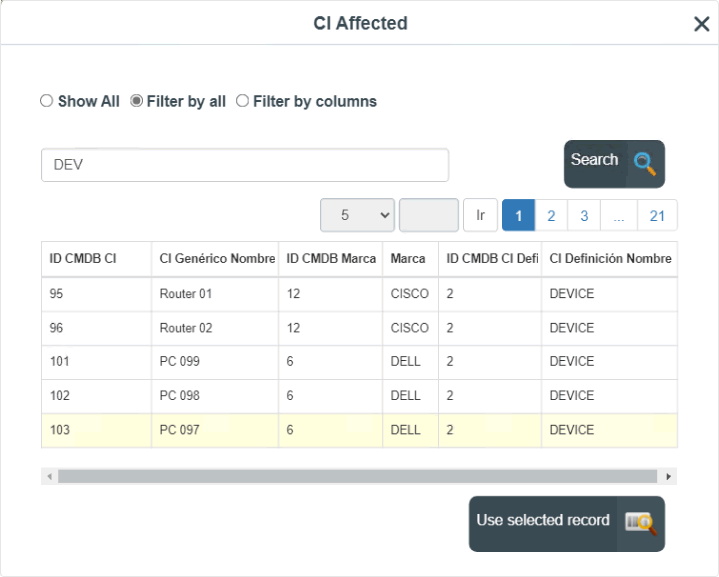Go to results page 3
719x577 pixels.
(x=584, y=215)
